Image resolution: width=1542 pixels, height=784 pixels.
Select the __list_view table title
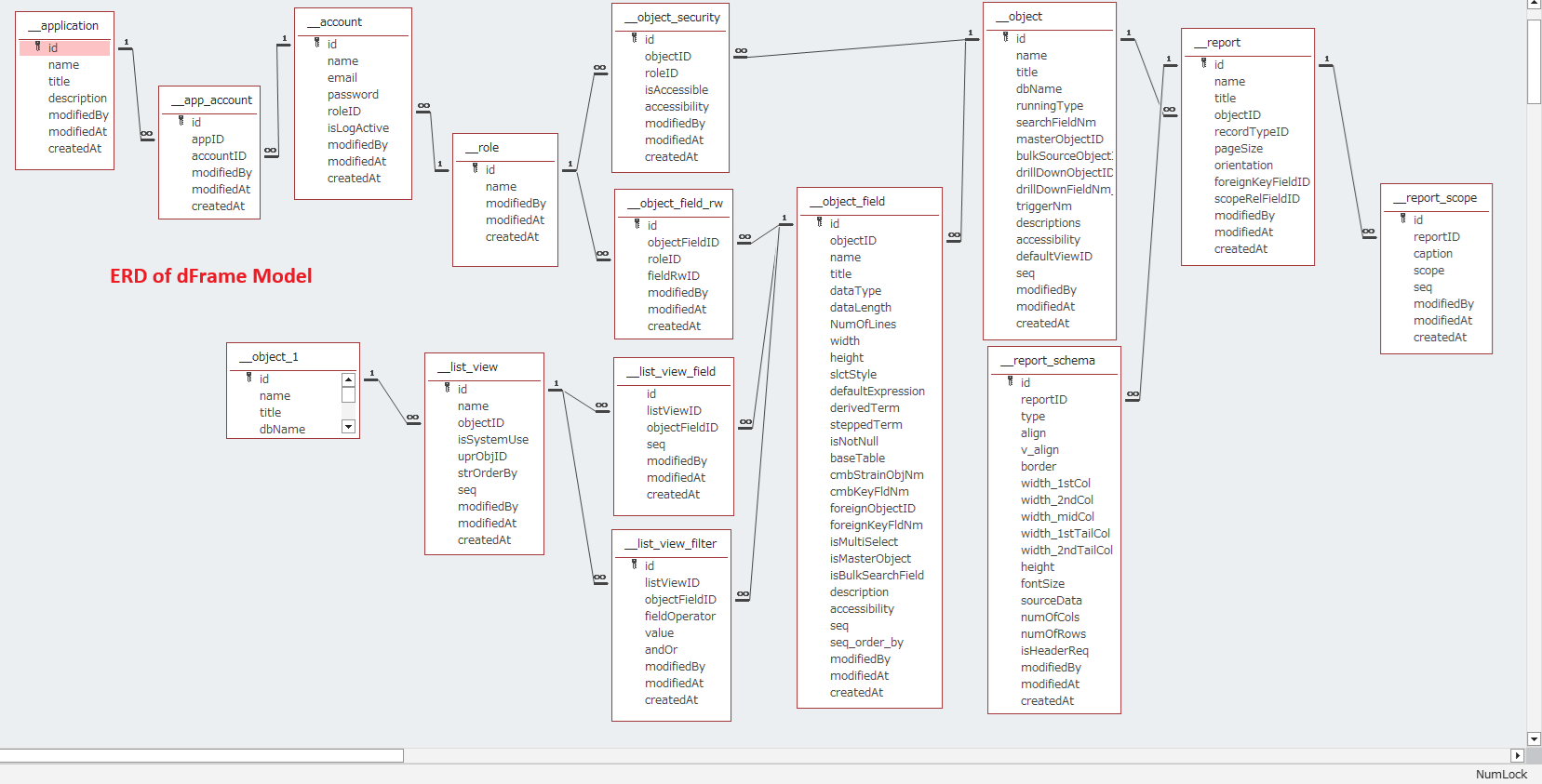click(468, 366)
